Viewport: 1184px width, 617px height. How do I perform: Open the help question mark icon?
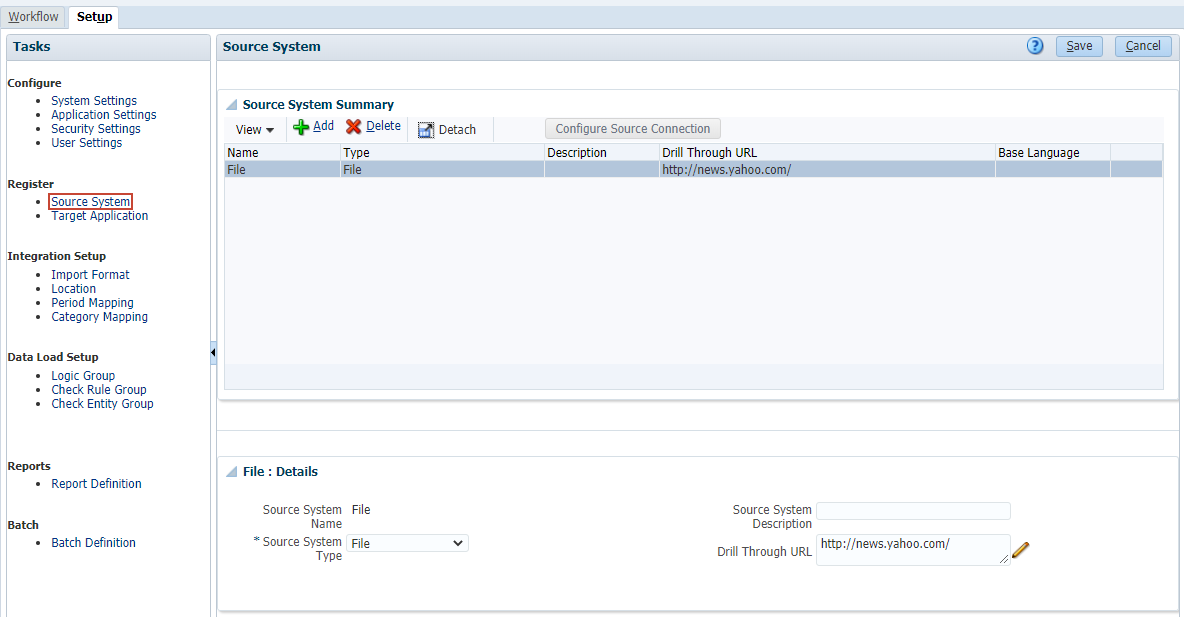(x=1035, y=46)
